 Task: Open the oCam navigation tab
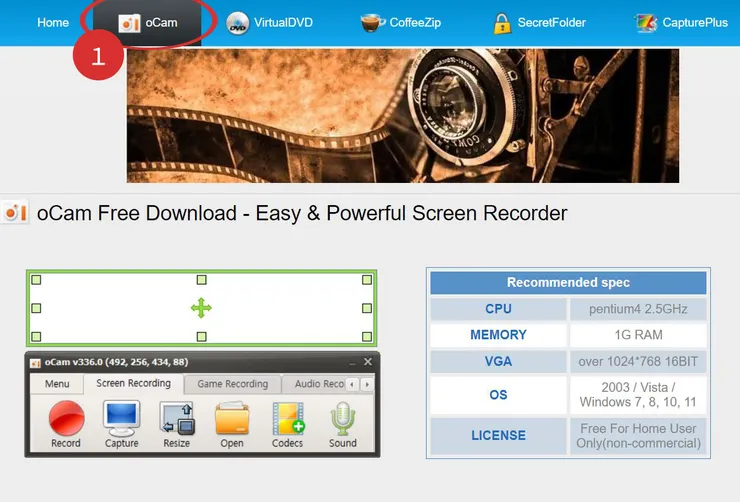[147, 23]
